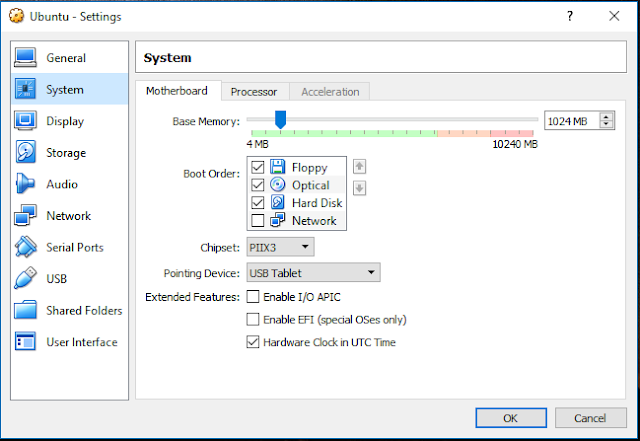Click the VirtualBox gear icon in title bar
This screenshot has width=640, height=441.
click(x=17, y=16)
